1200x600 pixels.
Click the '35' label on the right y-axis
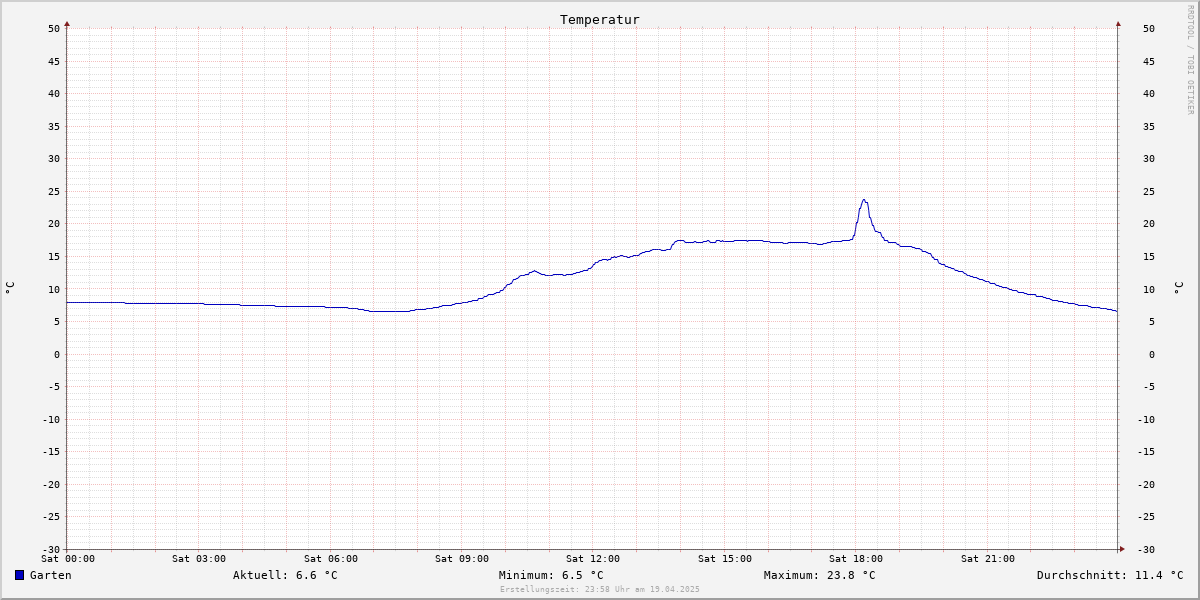pyautogui.click(x=1148, y=127)
